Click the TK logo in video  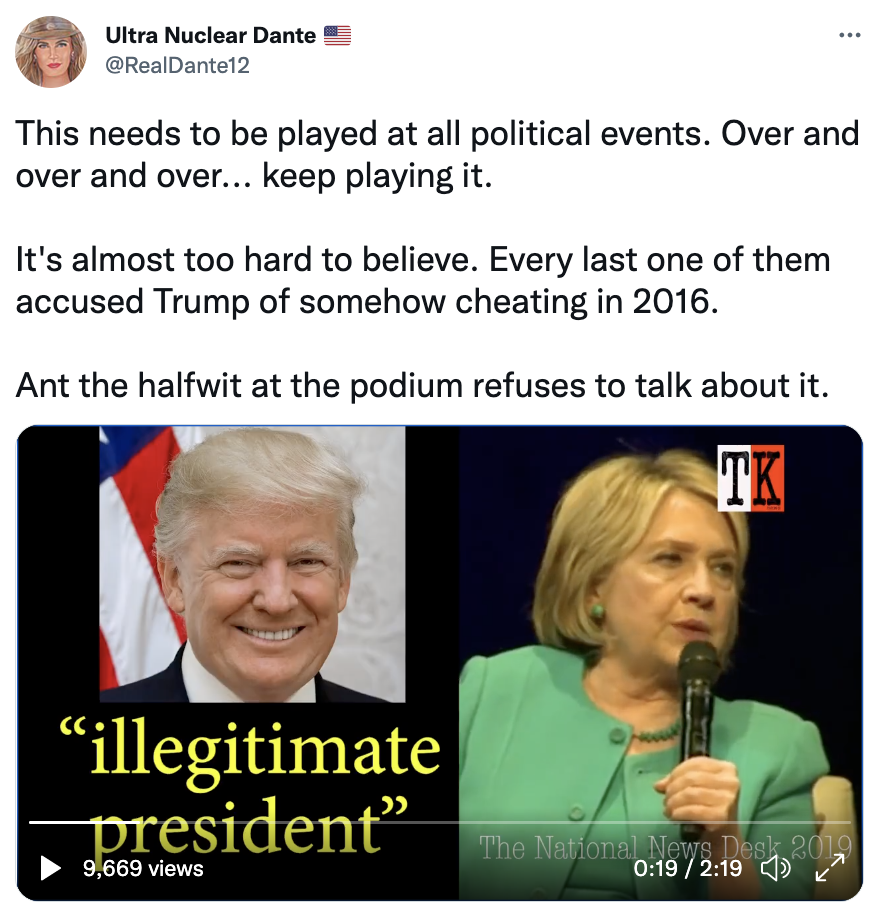click(x=751, y=478)
